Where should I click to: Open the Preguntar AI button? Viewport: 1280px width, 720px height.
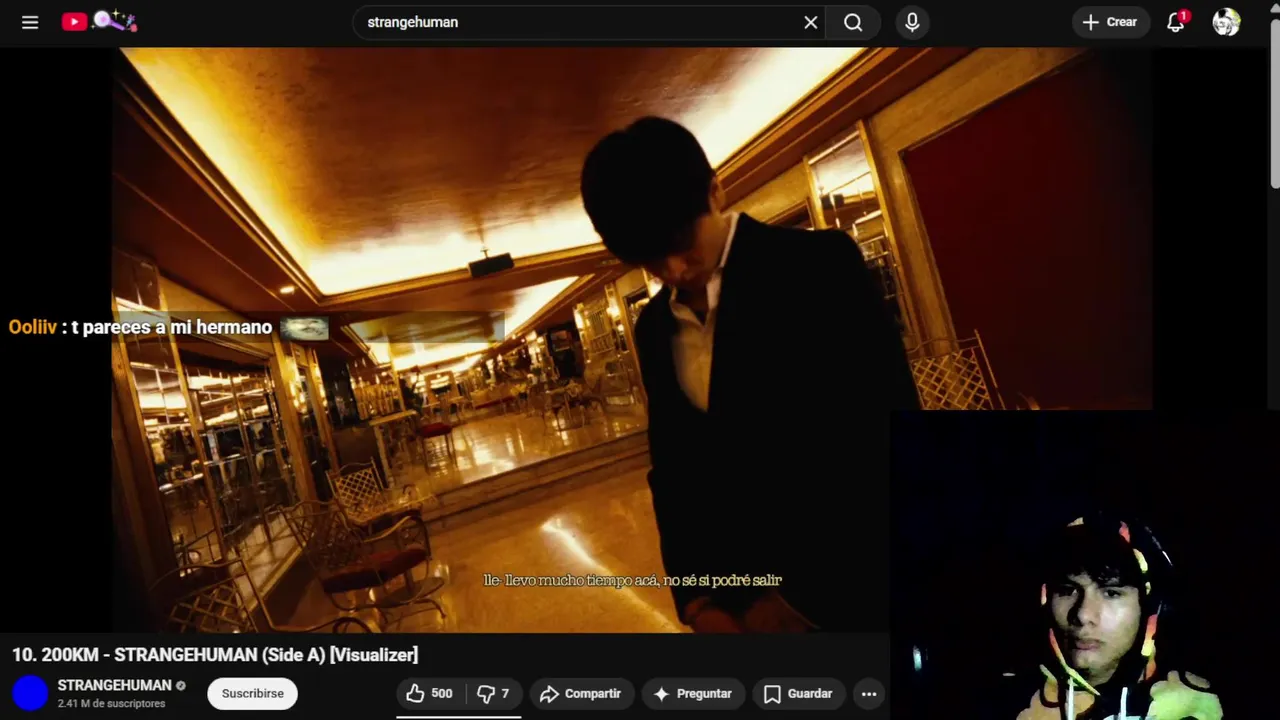pos(693,693)
